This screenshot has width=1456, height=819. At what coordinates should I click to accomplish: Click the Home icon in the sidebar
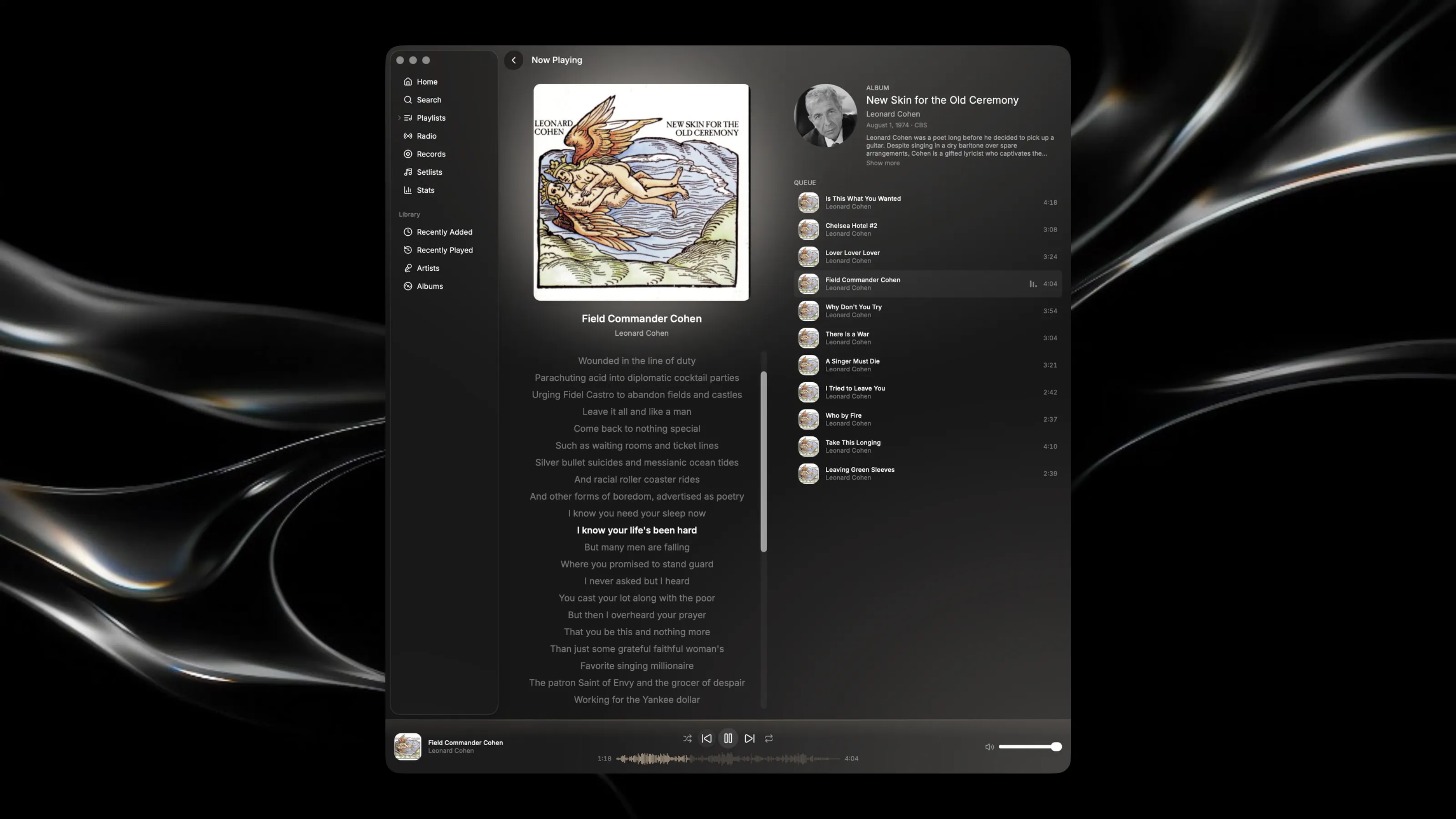click(408, 81)
